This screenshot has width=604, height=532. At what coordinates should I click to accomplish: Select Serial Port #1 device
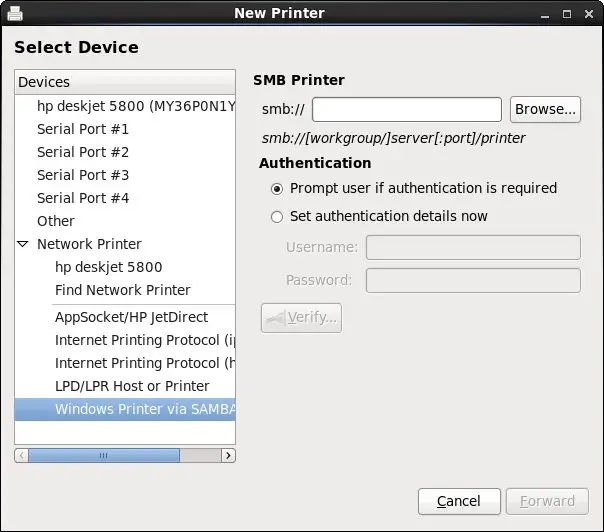pyautogui.click(x=83, y=129)
